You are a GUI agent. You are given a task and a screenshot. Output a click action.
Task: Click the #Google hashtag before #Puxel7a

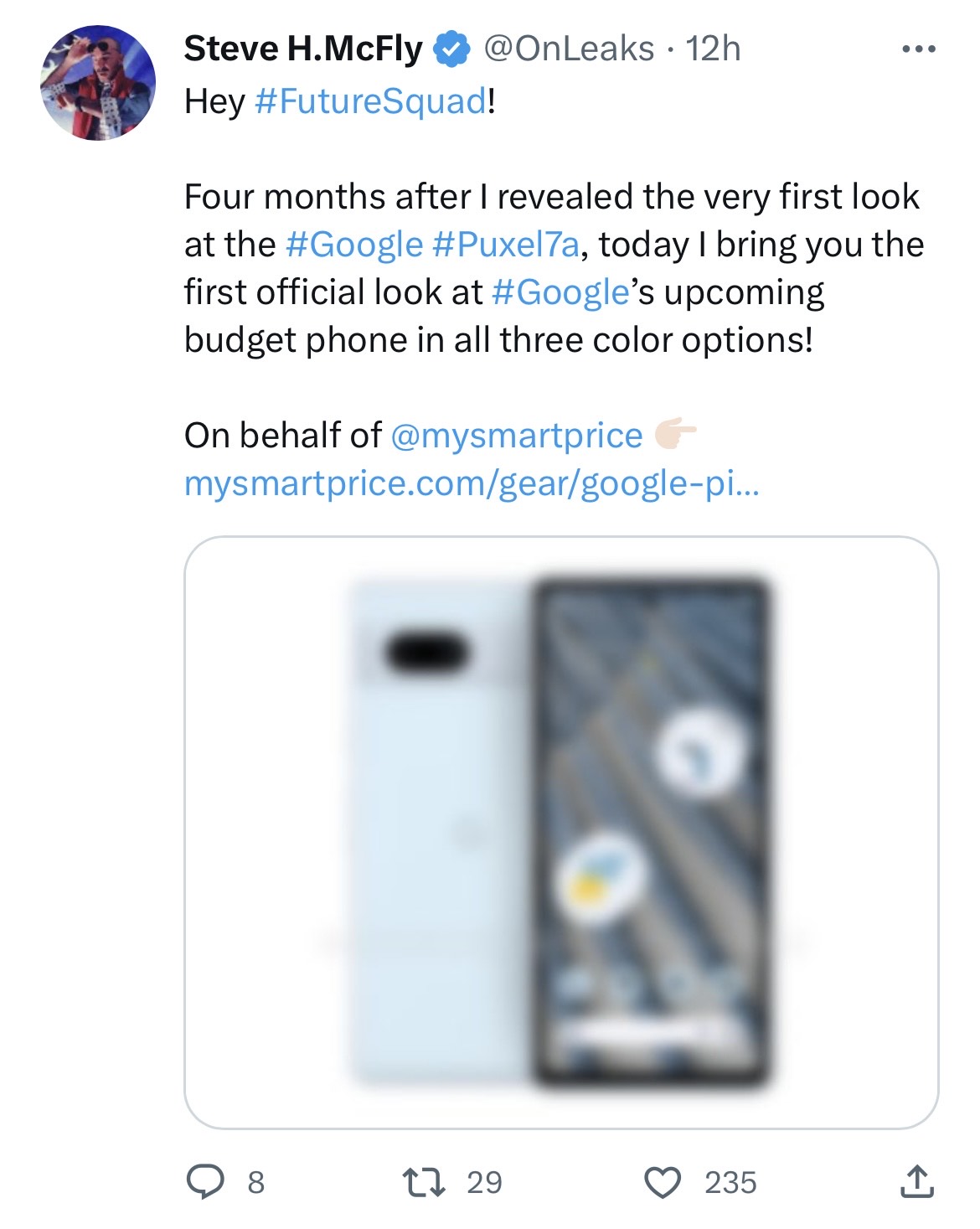(x=353, y=245)
